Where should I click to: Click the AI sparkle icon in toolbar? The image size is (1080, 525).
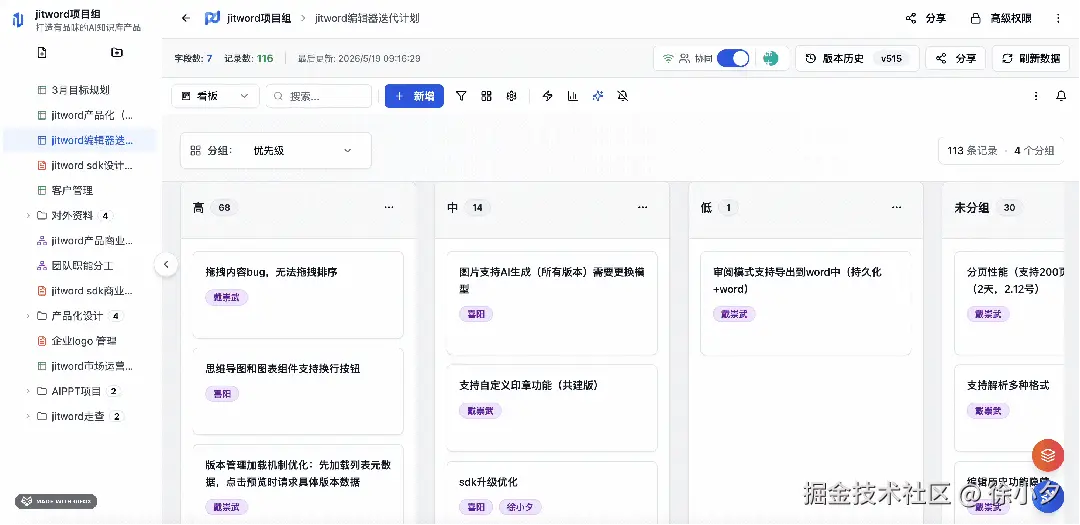598,96
